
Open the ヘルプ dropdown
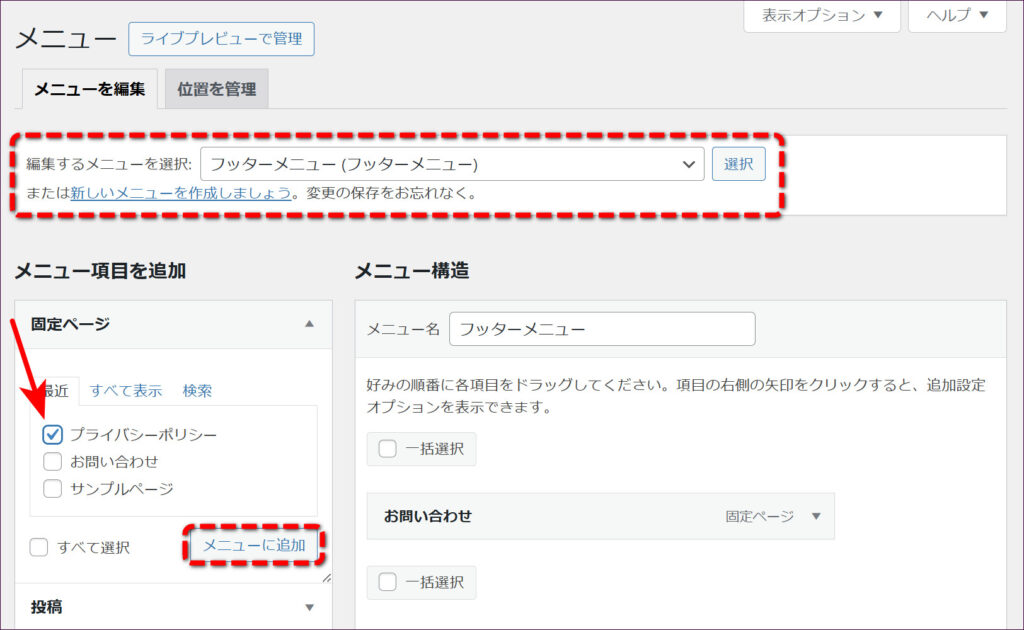[x=956, y=15]
